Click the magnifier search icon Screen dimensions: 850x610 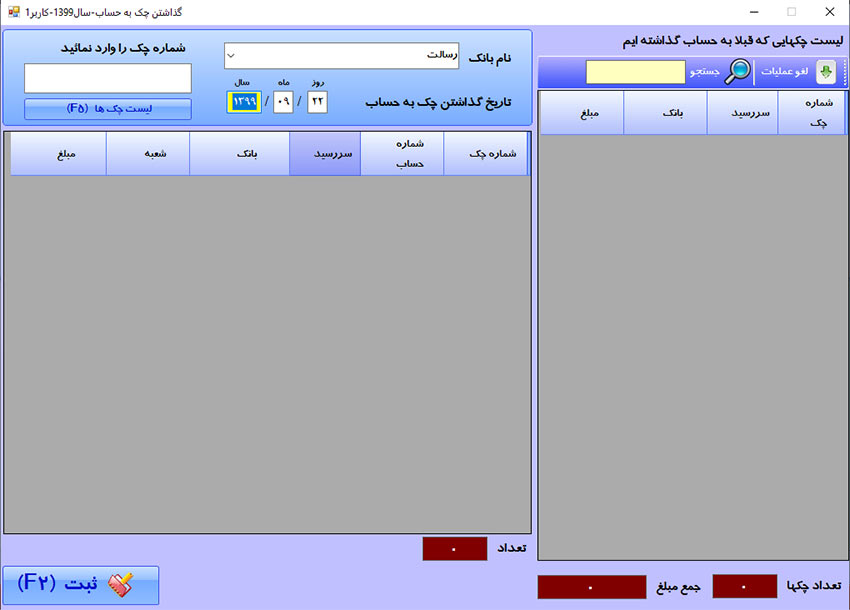[738, 71]
